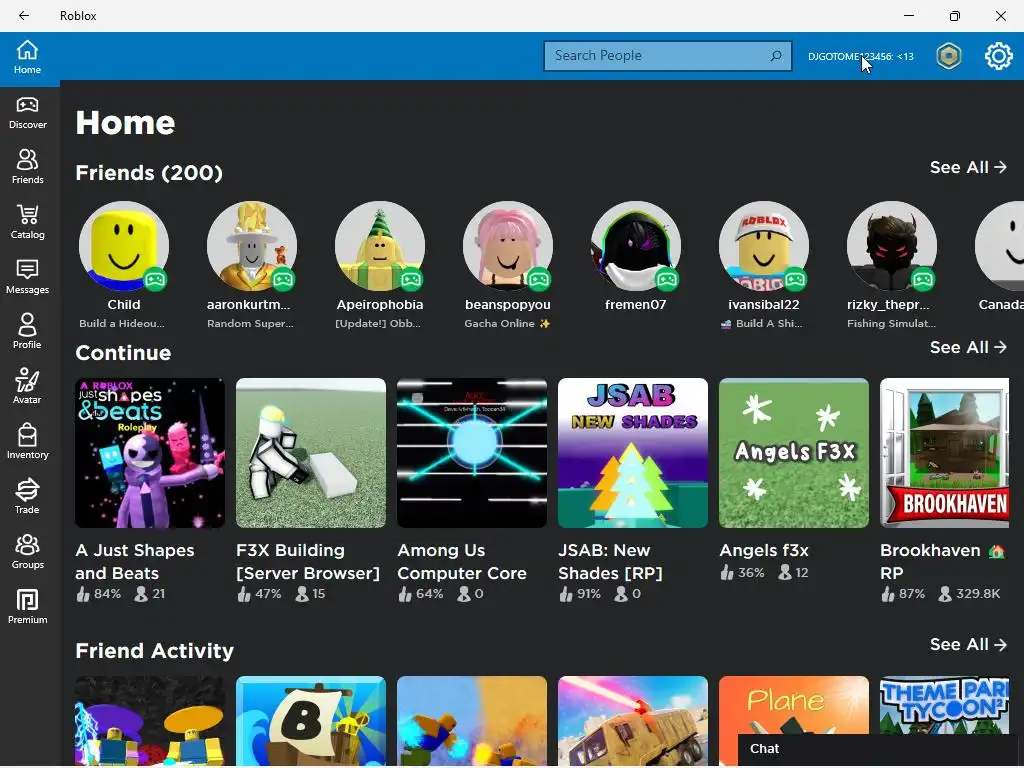Open aaronkurtm's friend avatar
This screenshot has width=1024, height=768.
pos(251,246)
